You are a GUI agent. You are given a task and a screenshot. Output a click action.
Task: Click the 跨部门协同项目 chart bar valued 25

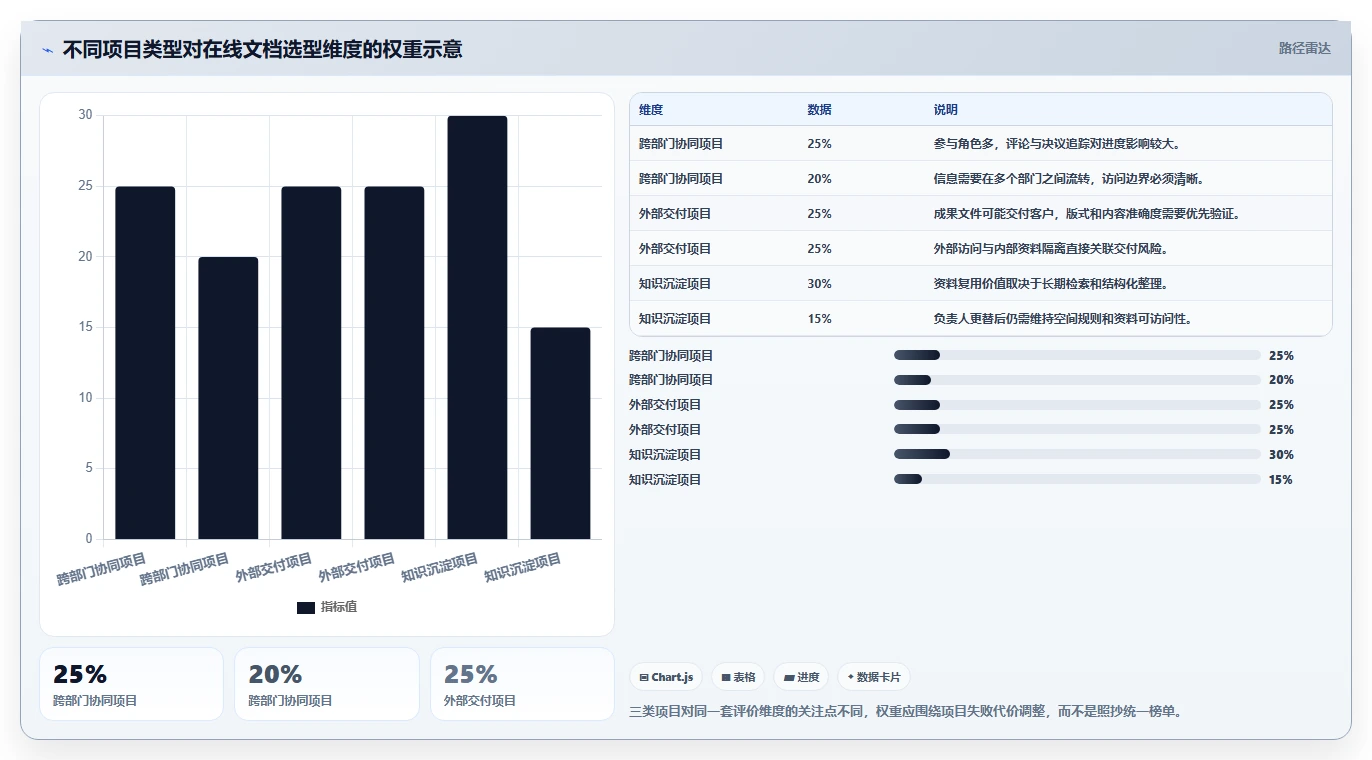click(145, 363)
